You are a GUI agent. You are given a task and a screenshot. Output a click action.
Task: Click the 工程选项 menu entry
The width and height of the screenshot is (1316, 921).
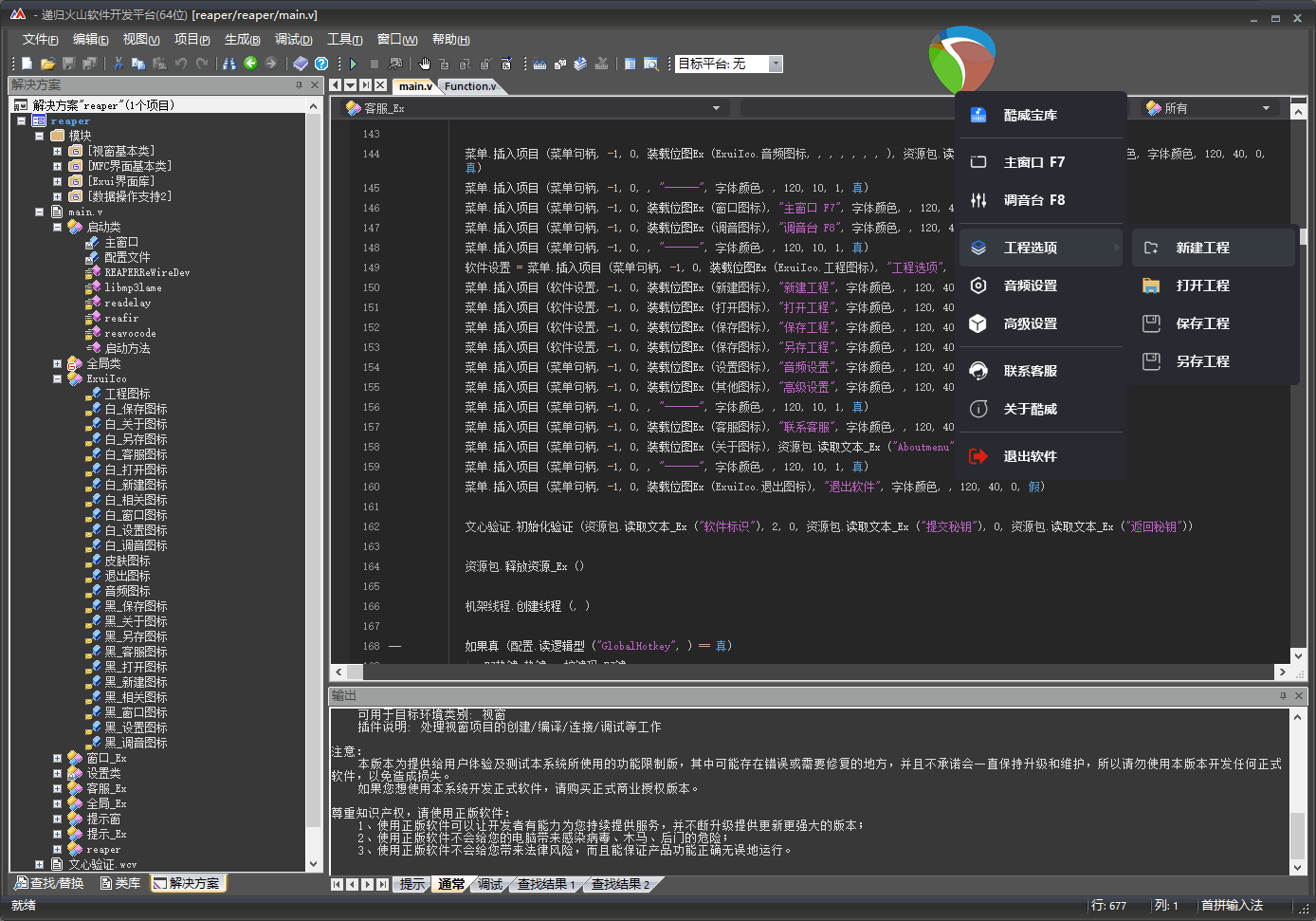click(1041, 248)
